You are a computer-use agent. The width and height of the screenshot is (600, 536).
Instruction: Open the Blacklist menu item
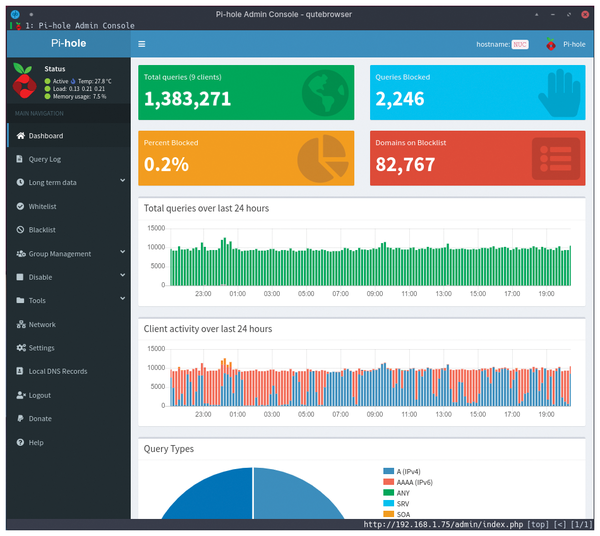coord(68,230)
